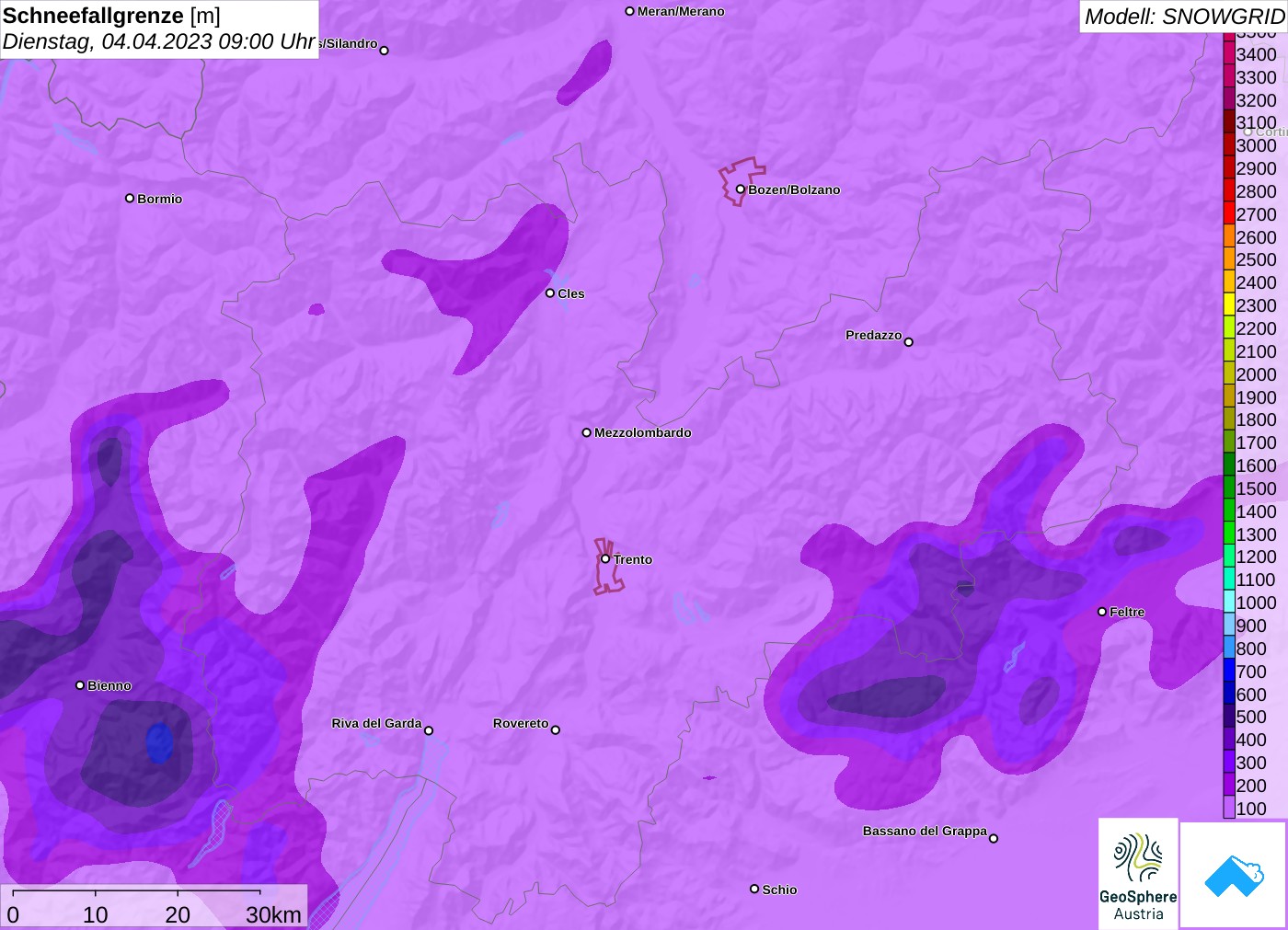Click the 700 m blue legend swatch
1288x930 pixels.
(x=1229, y=672)
